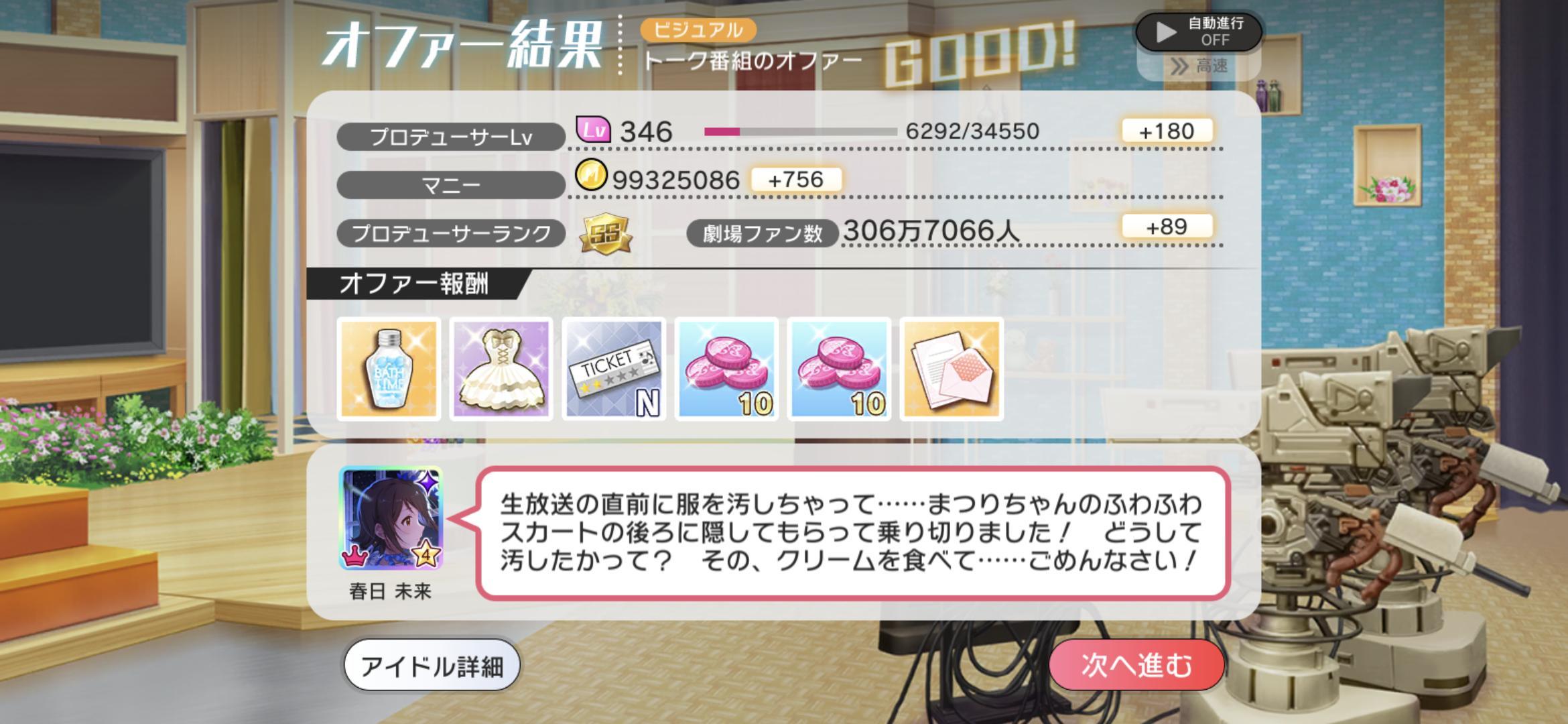Tap the SS producer rank badge
Image resolution: width=1568 pixels, height=724 pixels.
click(x=606, y=234)
